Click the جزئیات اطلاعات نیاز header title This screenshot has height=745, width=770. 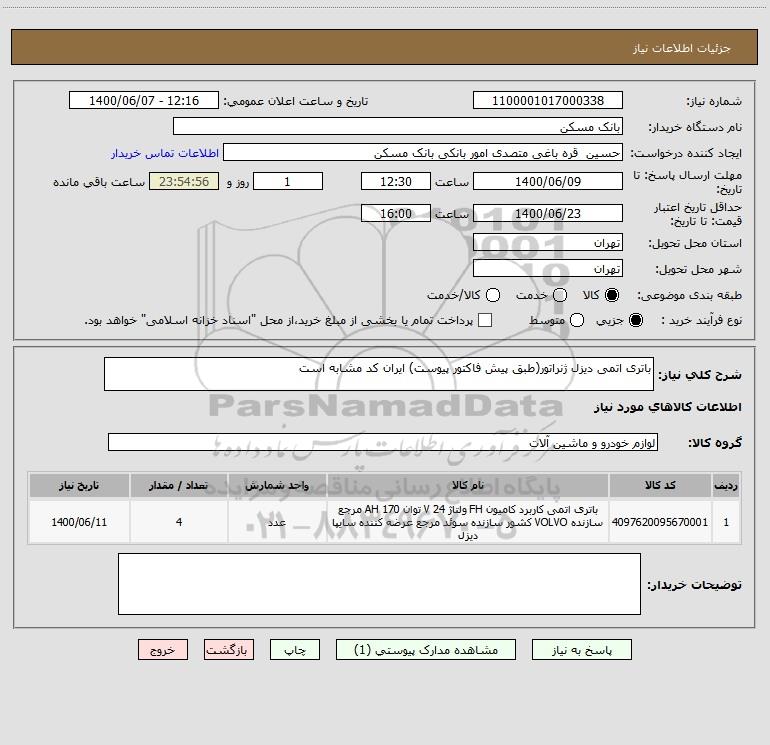click(681, 48)
